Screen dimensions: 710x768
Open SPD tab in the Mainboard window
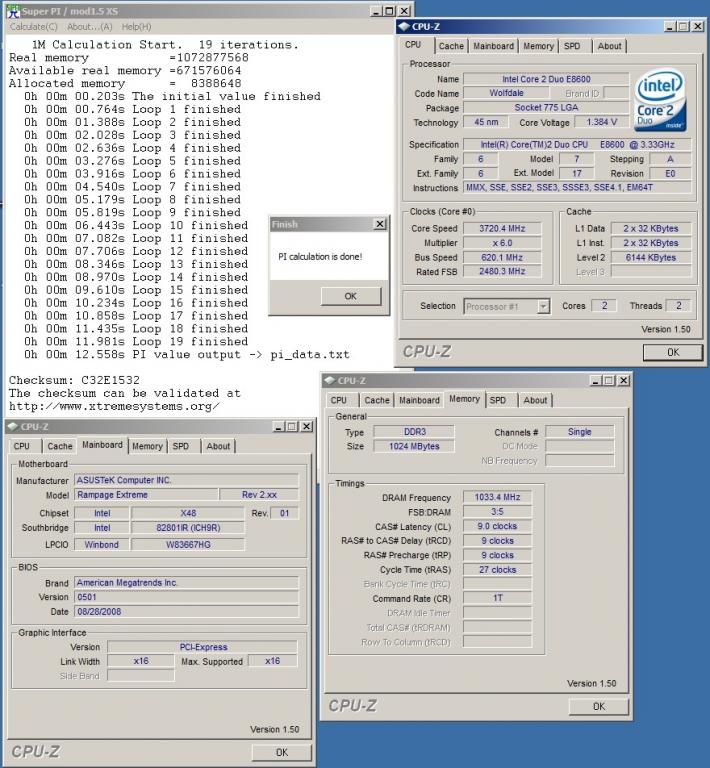tap(181, 446)
